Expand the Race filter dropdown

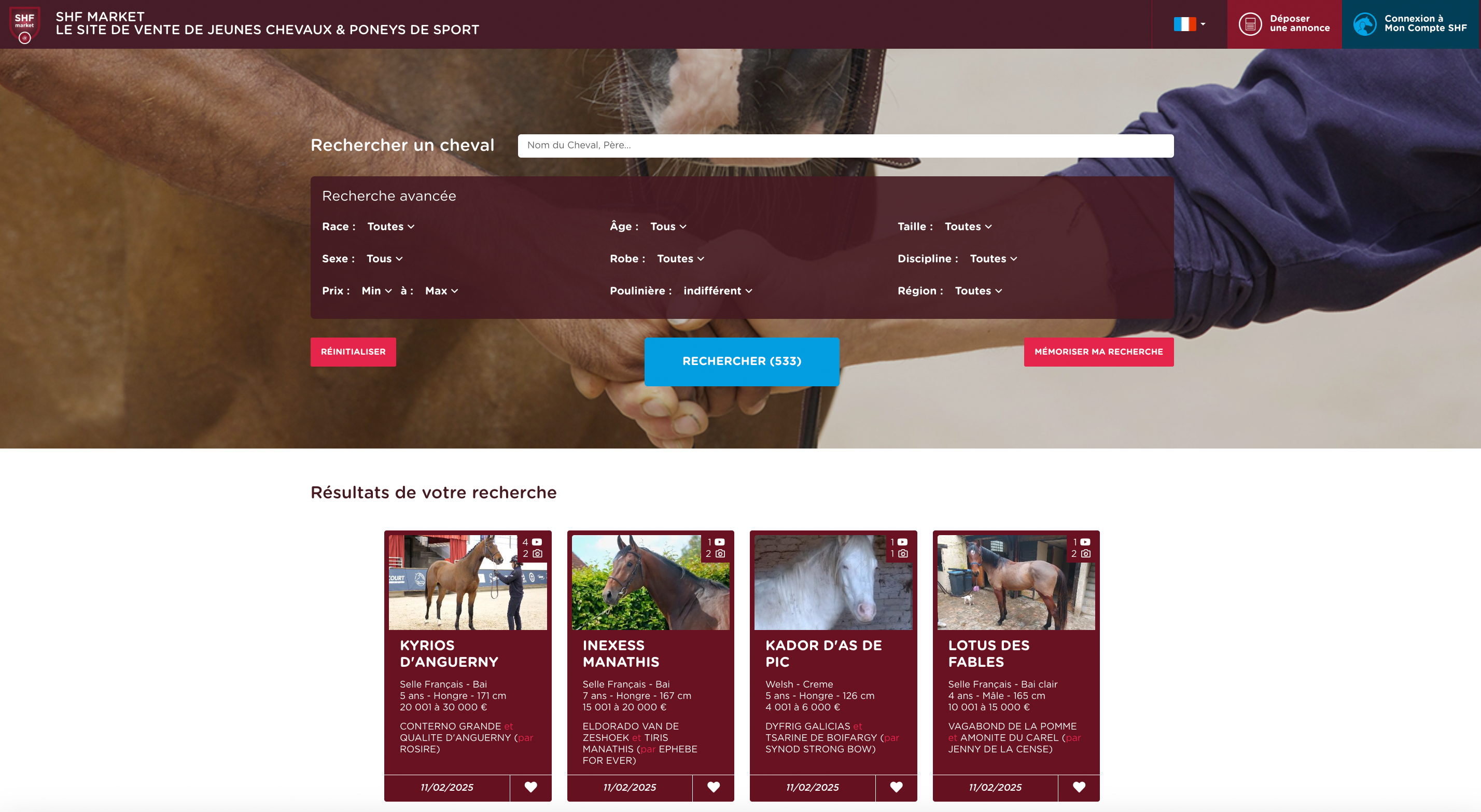tap(391, 227)
